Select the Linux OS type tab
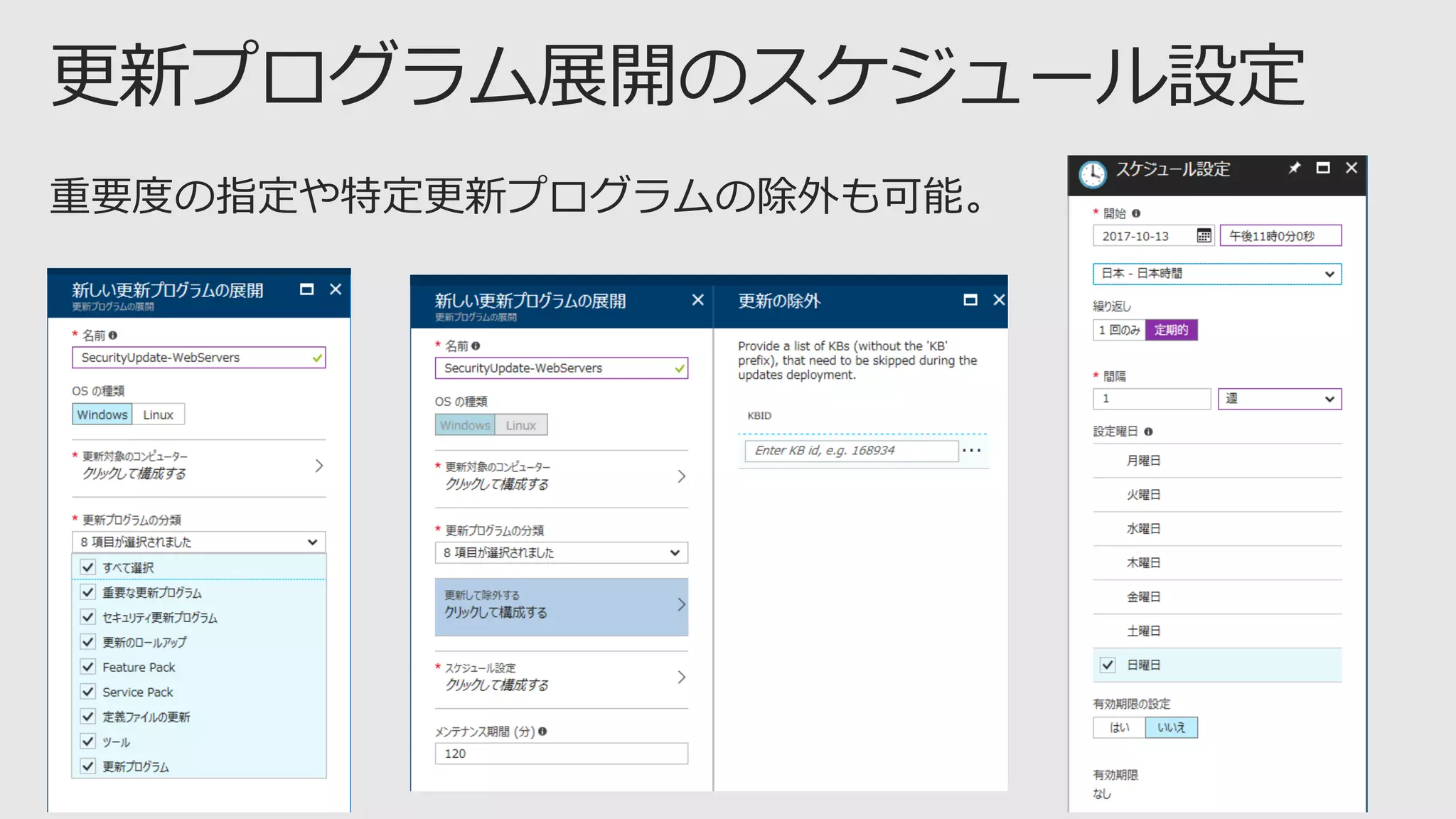This screenshot has height=819, width=1456. 158,414
